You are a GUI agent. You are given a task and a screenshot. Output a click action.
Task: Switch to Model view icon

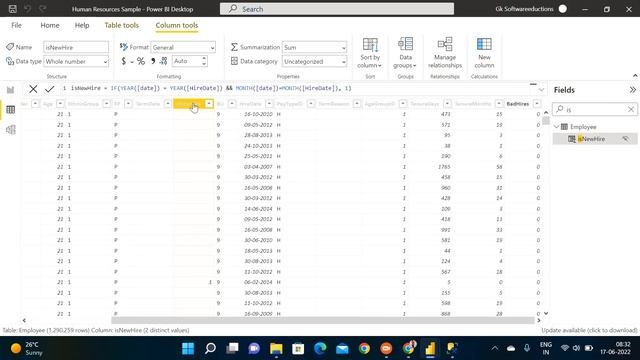click(11, 129)
